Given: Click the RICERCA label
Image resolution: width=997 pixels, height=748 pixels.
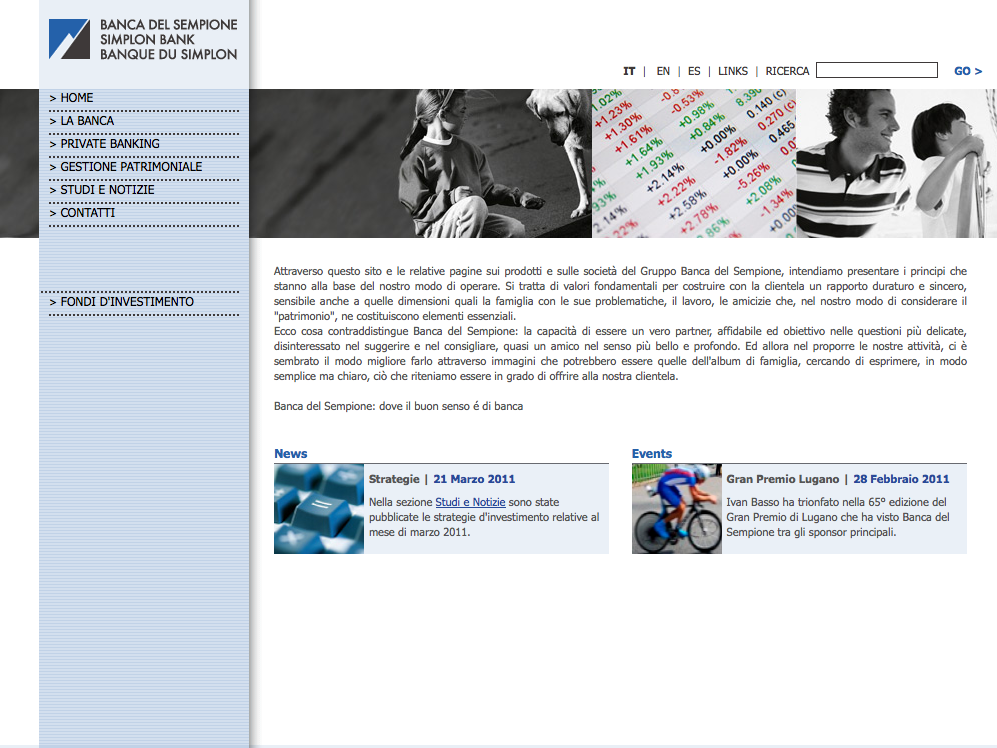Looking at the screenshot, I should click(x=787, y=71).
